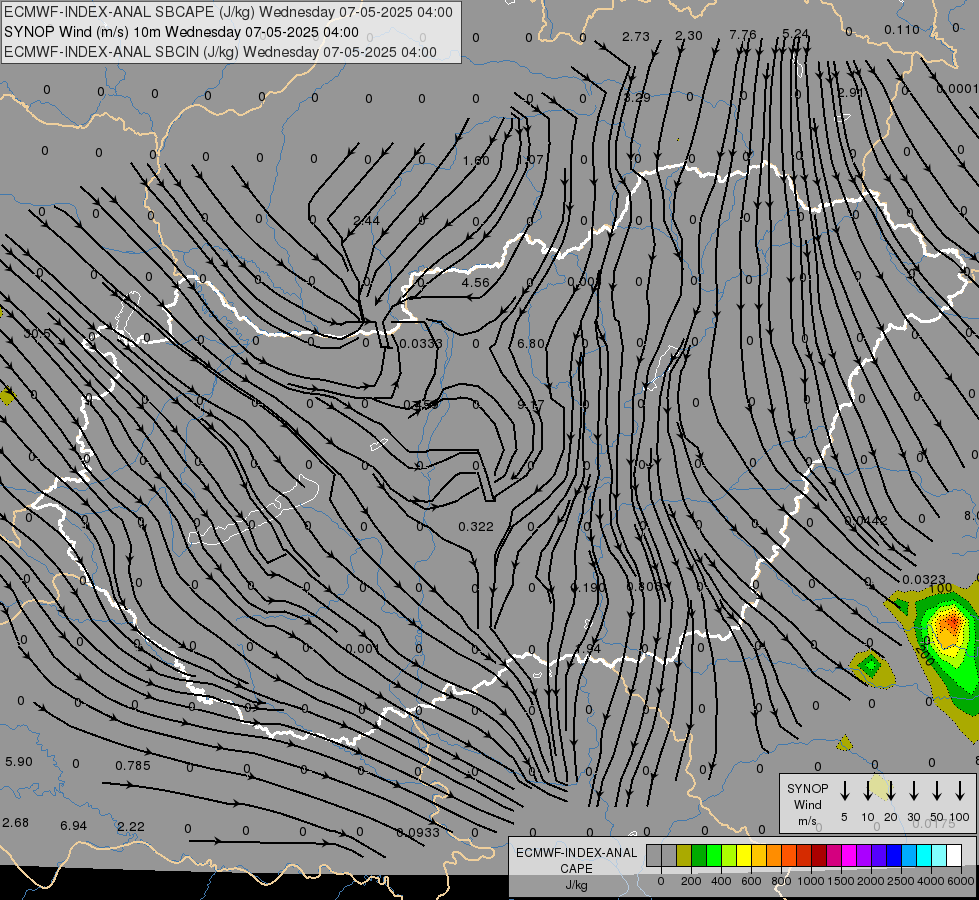Pick the dark green CAPE legend swatch
This screenshot has height=900, width=979.
[699, 855]
